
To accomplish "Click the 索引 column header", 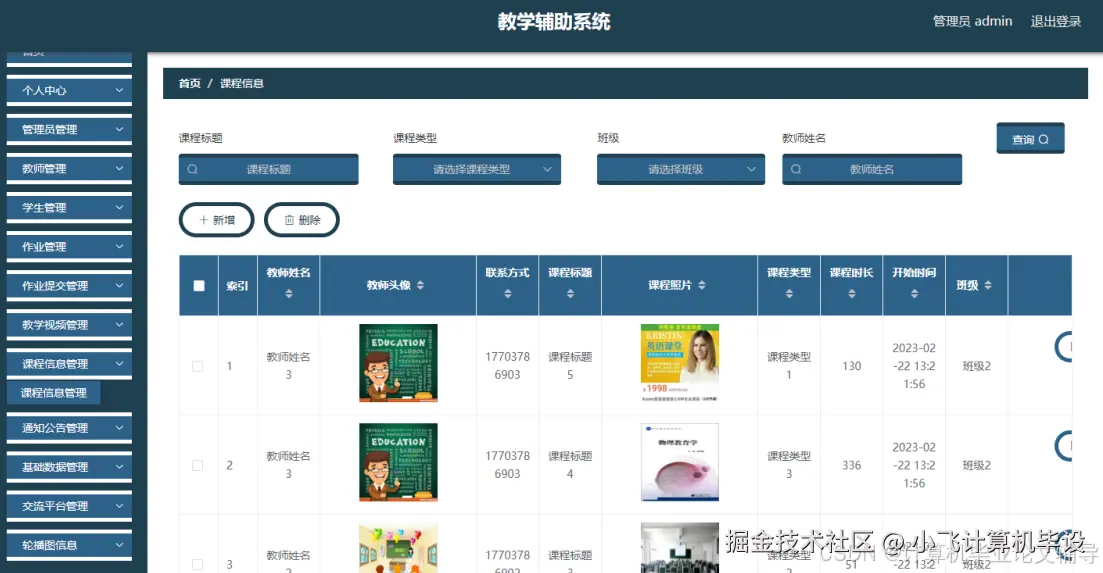I will point(237,285).
